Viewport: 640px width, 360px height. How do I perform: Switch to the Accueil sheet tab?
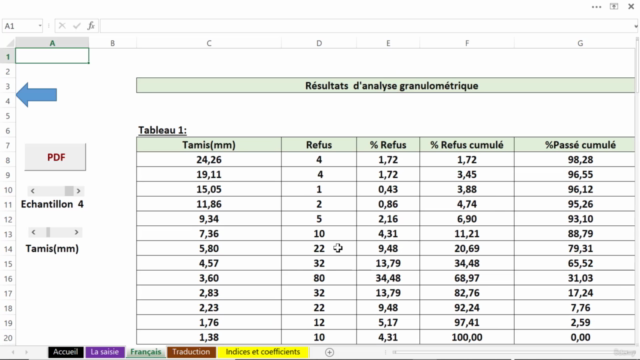click(65, 352)
